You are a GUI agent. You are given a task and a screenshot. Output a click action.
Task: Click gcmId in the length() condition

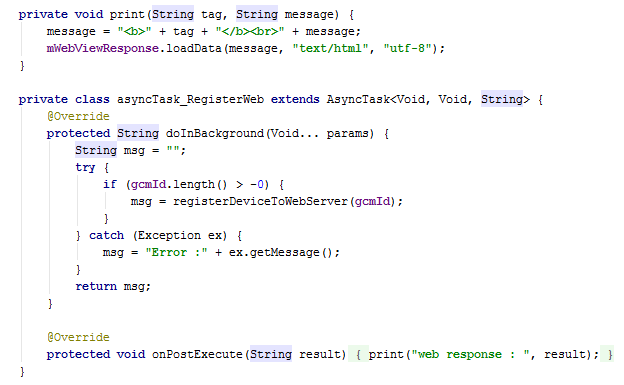pyautogui.click(x=148, y=185)
